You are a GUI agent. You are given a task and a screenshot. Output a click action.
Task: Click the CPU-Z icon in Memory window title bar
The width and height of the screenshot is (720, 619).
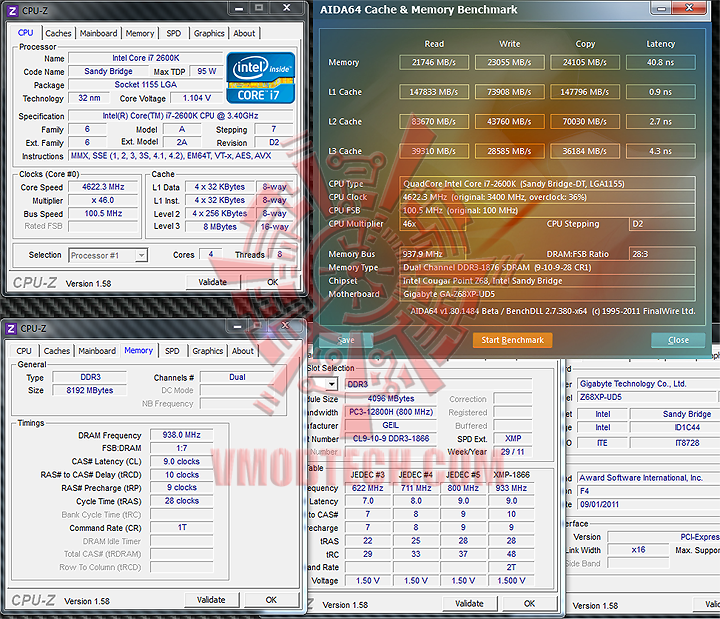11,328
